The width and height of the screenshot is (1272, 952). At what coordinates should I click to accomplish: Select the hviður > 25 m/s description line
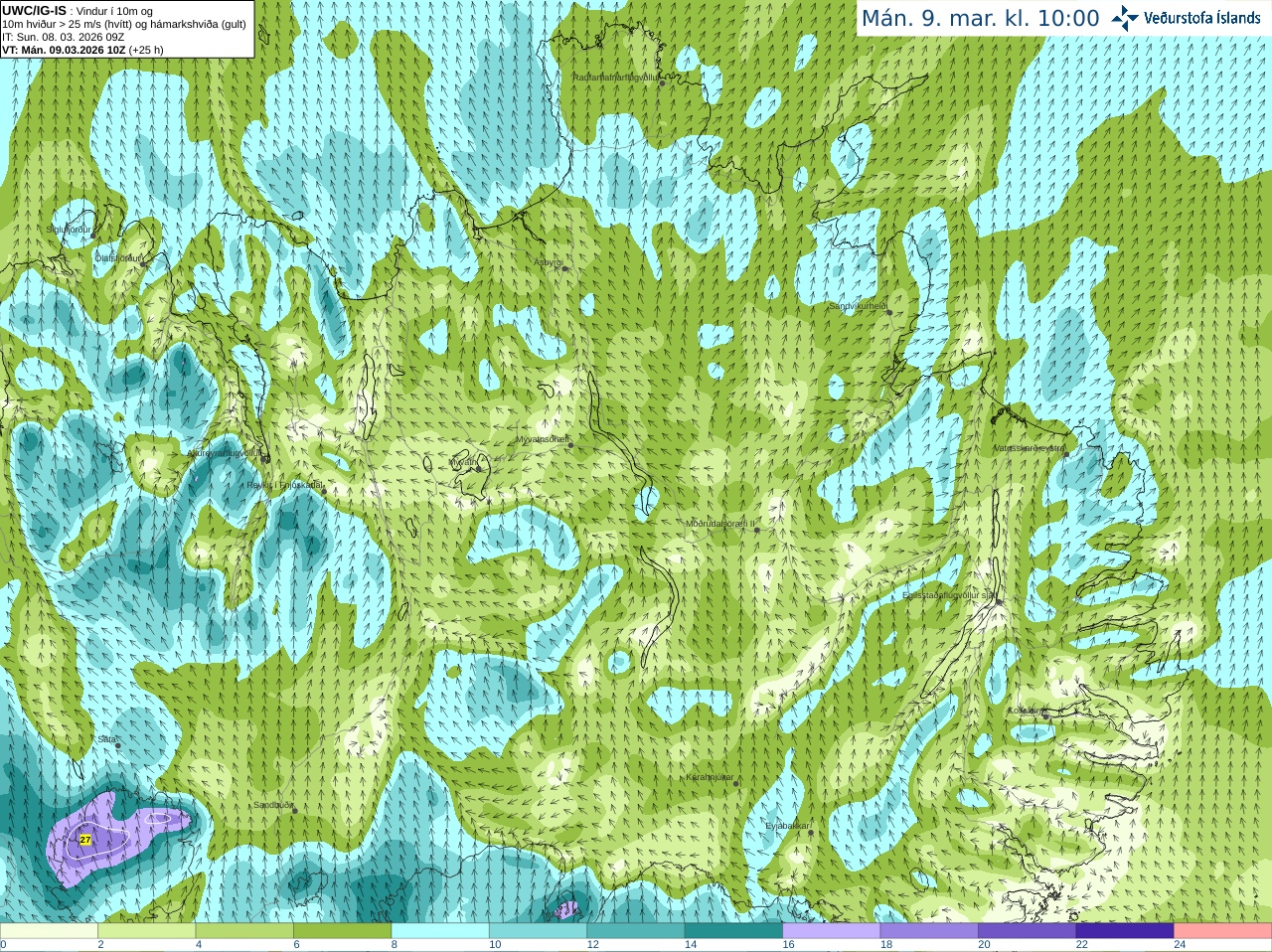click(124, 24)
